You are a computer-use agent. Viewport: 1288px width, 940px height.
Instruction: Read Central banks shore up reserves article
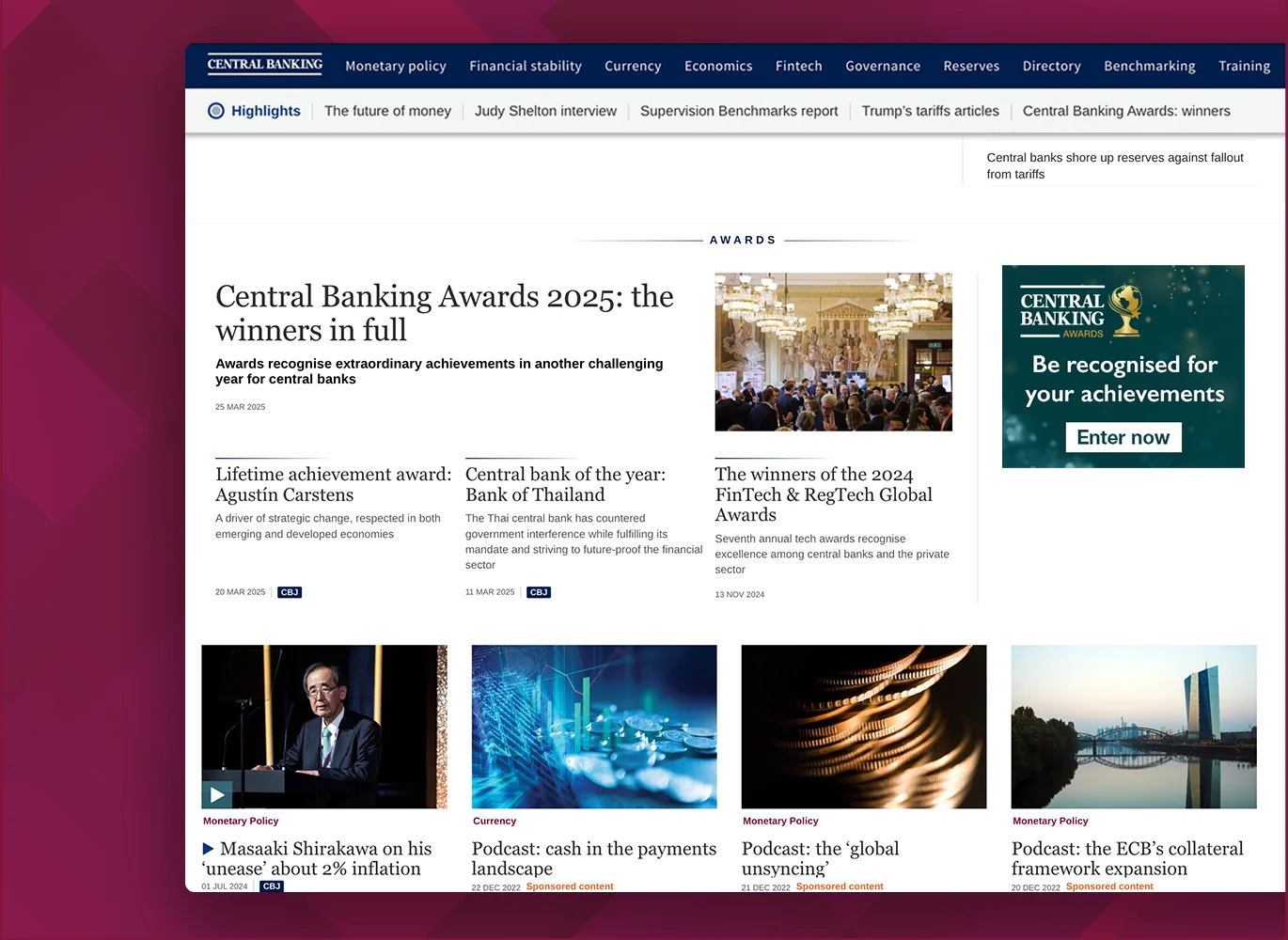click(x=1114, y=165)
